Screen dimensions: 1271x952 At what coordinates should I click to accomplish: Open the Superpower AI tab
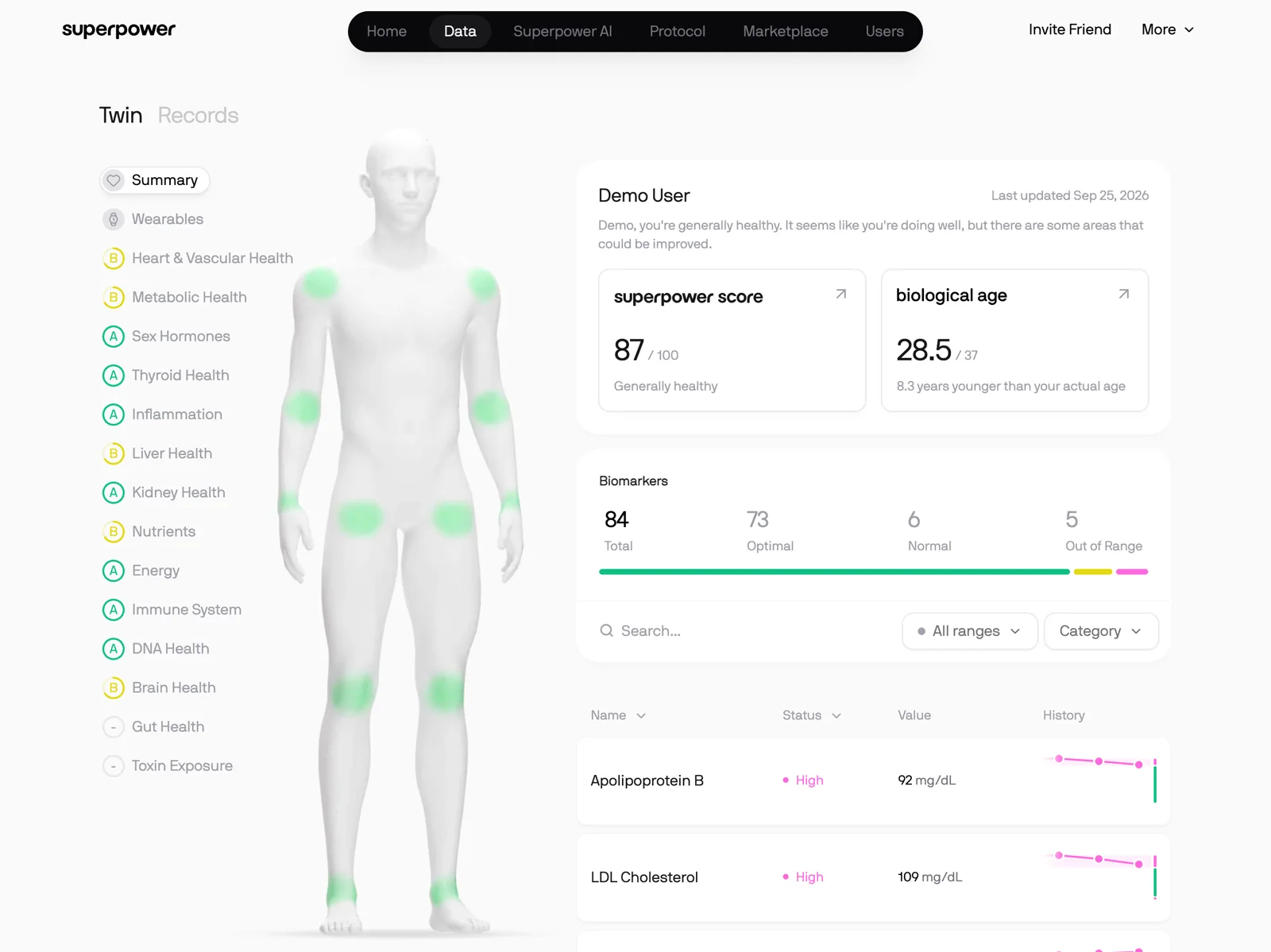(562, 31)
